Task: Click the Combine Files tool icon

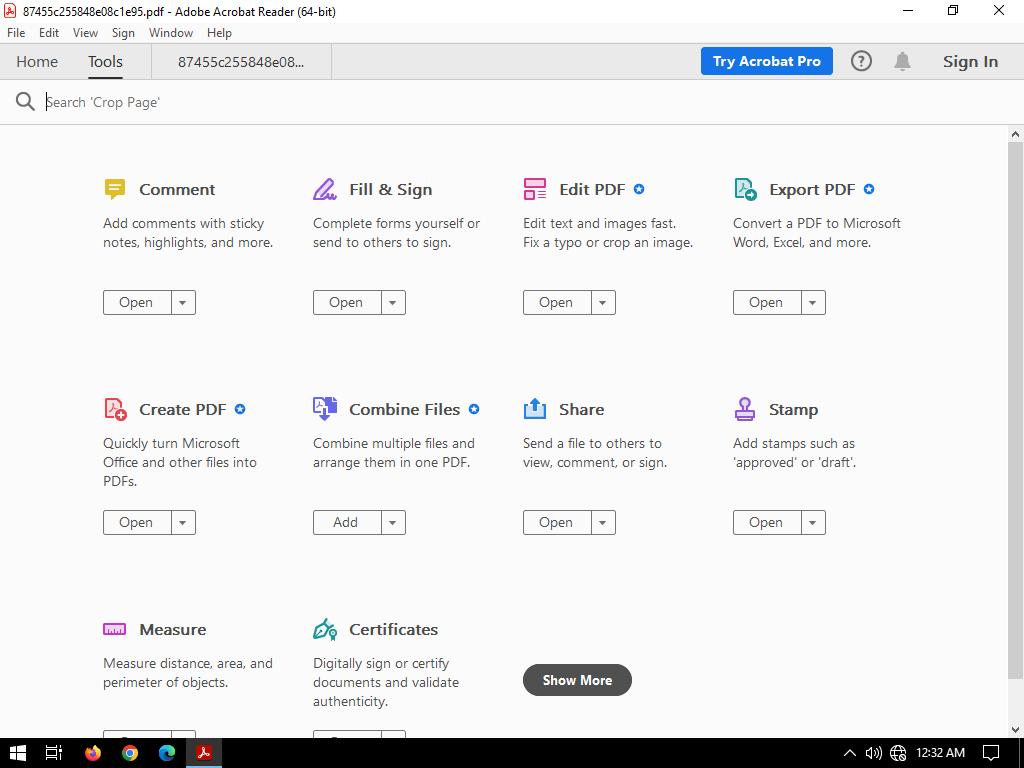Action: pos(325,409)
